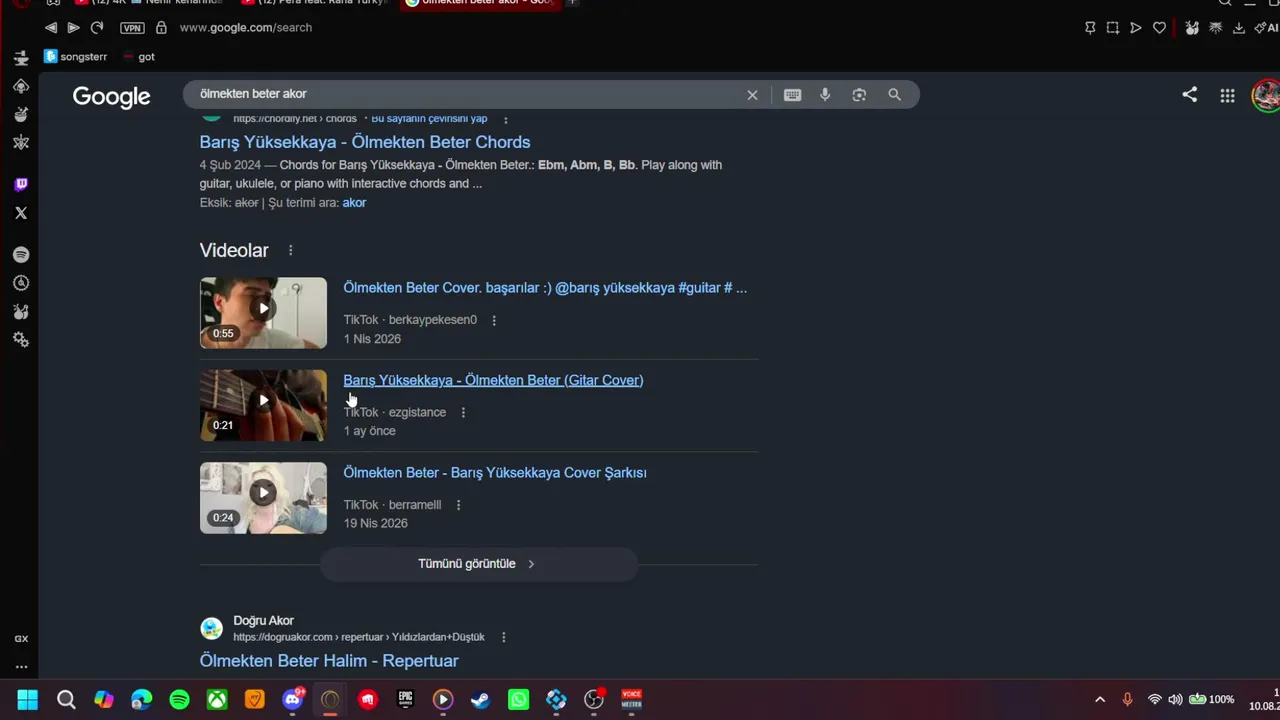Open the Google account profile avatar
Image resolution: width=1280 pixels, height=720 pixels.
pyautogui.click(x=1266, y=96)
